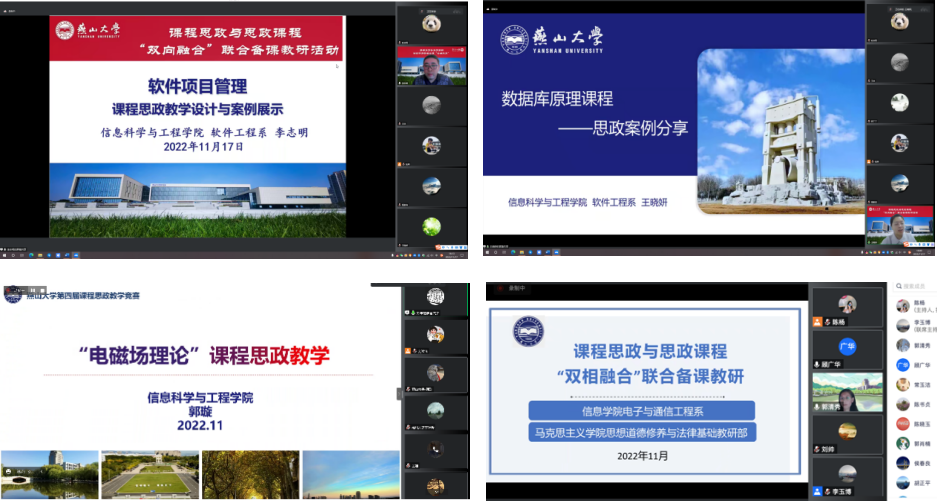Toggle 刘帅's muted microphone icon
Image resolution: width=937 pixels, height=501 pixels.
(x=817, y=449)
